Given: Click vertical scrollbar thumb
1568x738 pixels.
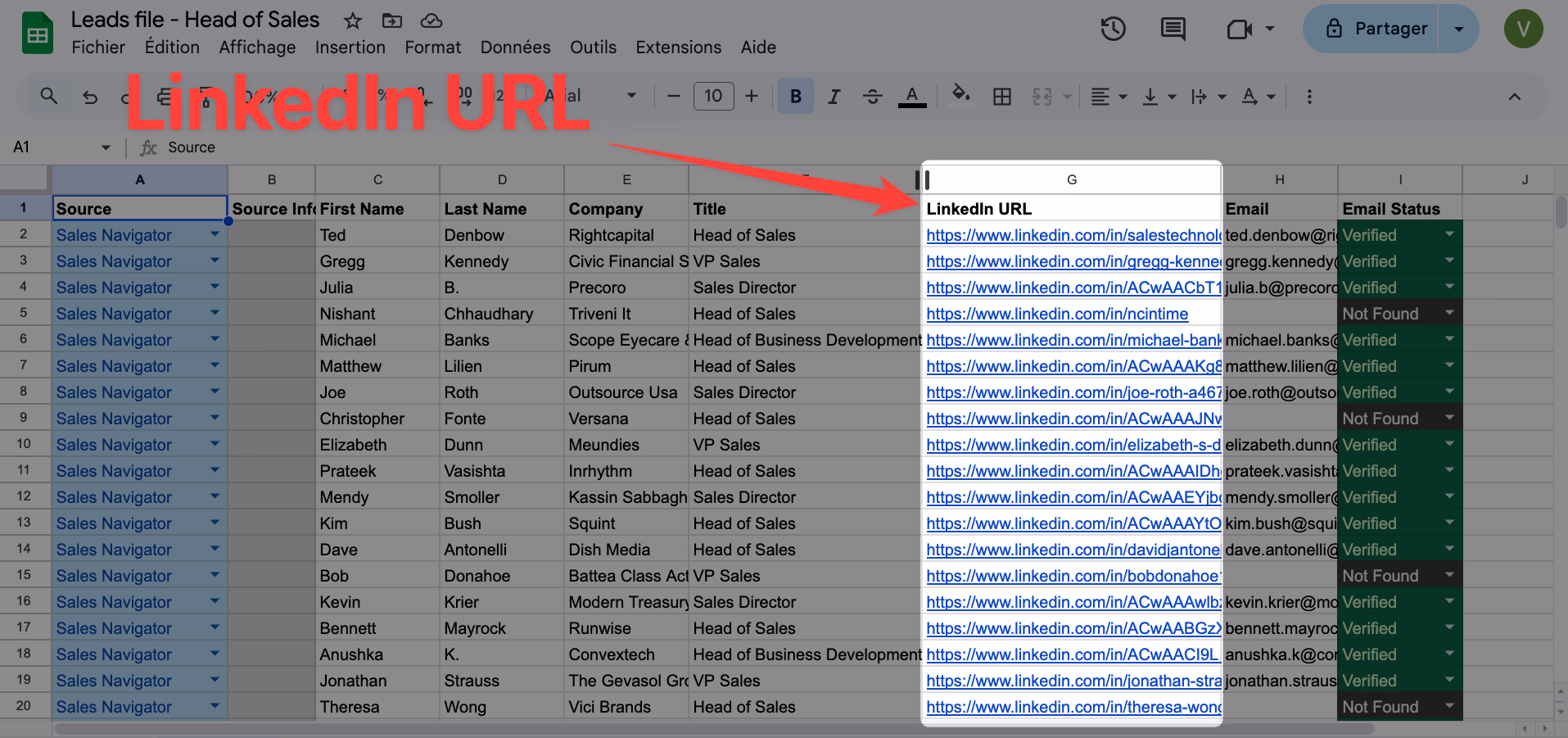Looking at the screenshot, I should 1561,211.
